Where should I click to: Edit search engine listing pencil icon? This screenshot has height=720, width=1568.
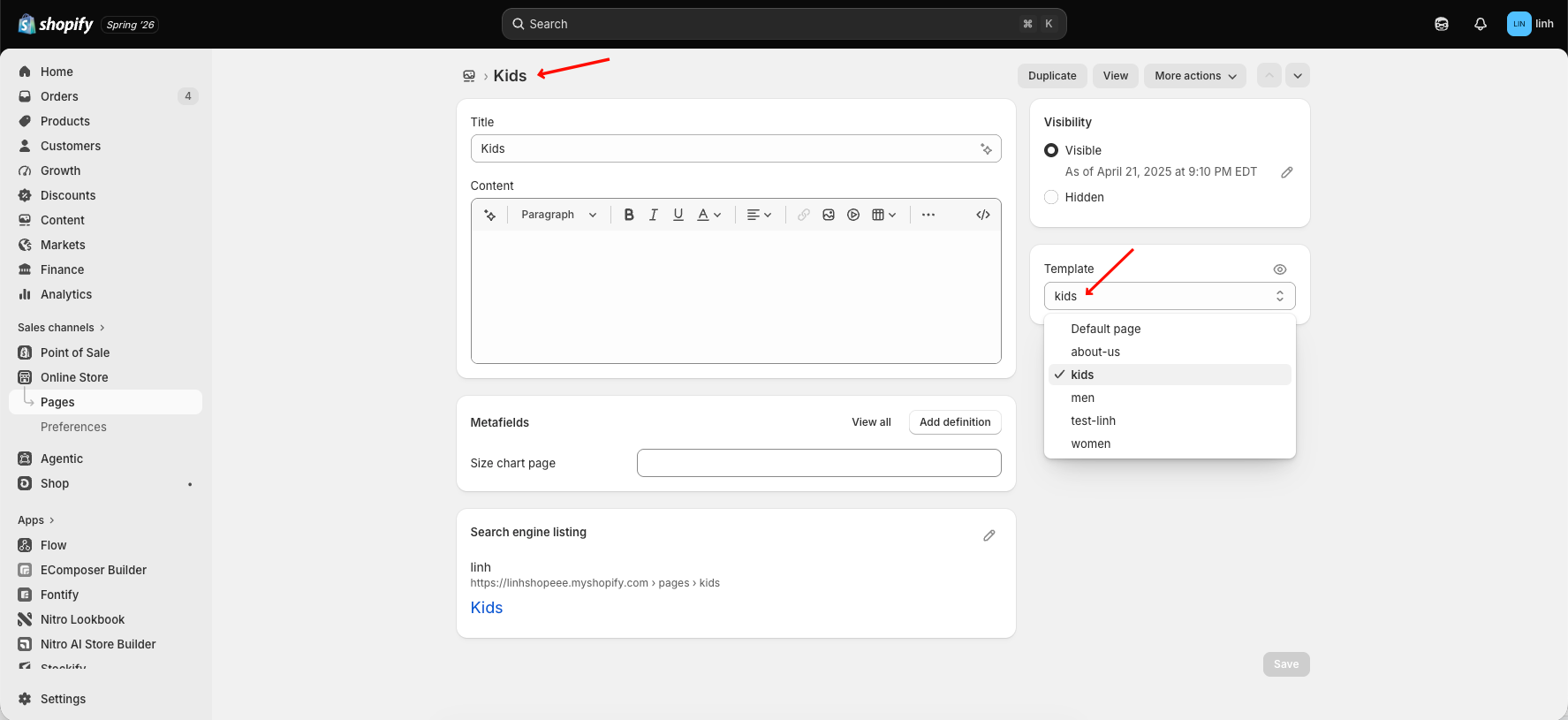[x=989, y=535]
